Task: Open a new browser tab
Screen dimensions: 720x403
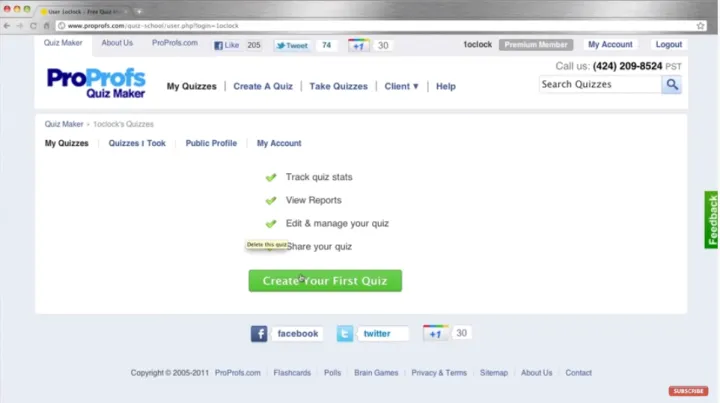Action: [139, 11]
